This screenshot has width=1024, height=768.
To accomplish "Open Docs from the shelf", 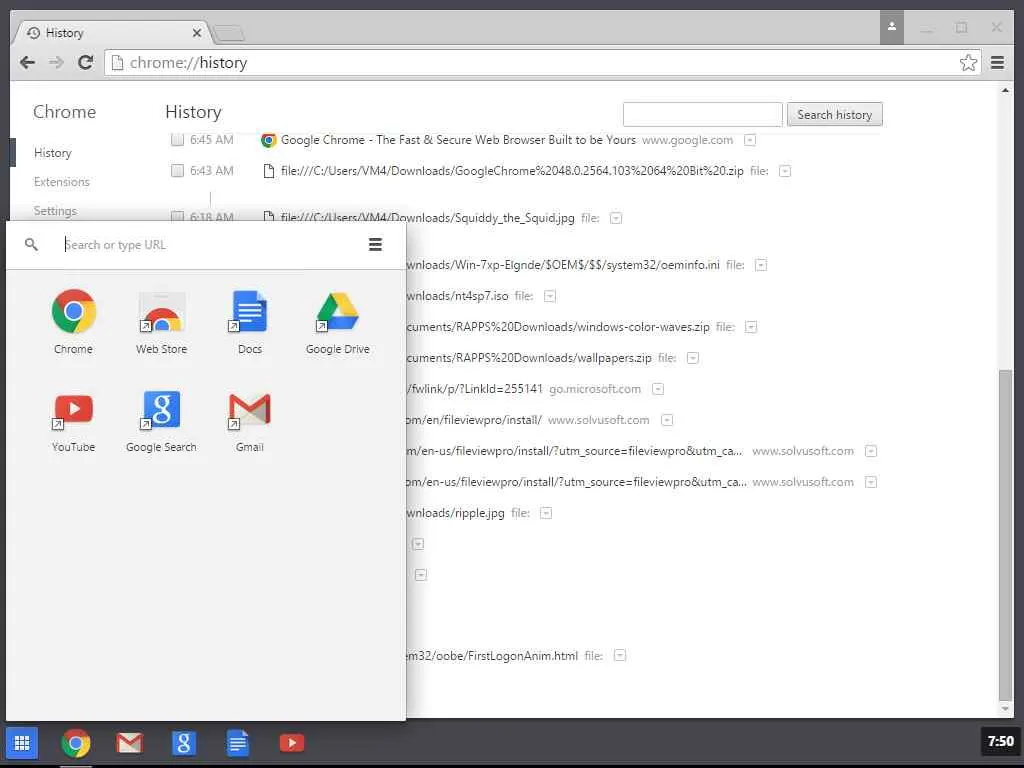I will pyautogui.click(x=238, y=743).
